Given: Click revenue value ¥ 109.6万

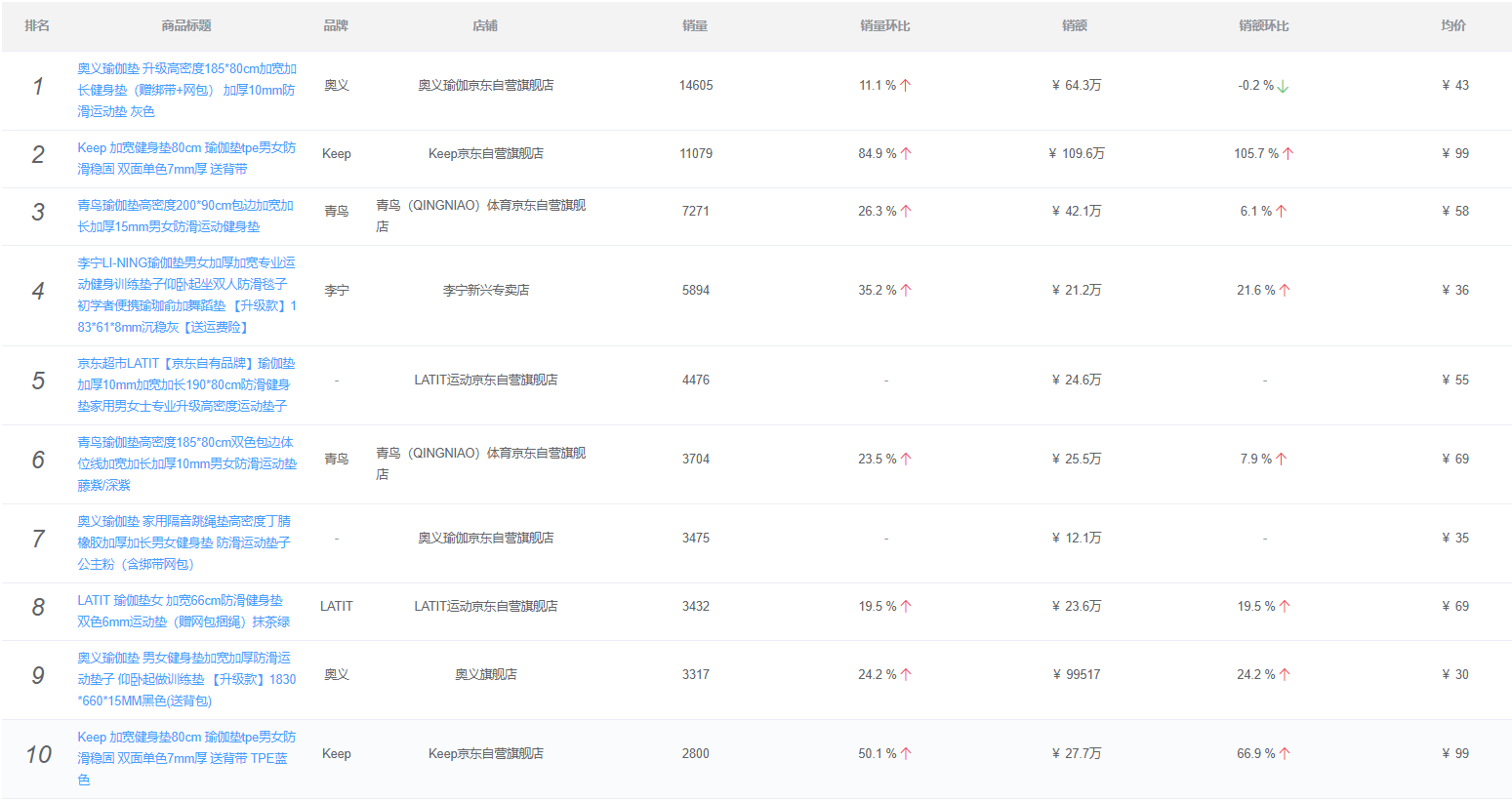Looking at the screenshot, I should pyautogui.click(x=1077, y=154).
